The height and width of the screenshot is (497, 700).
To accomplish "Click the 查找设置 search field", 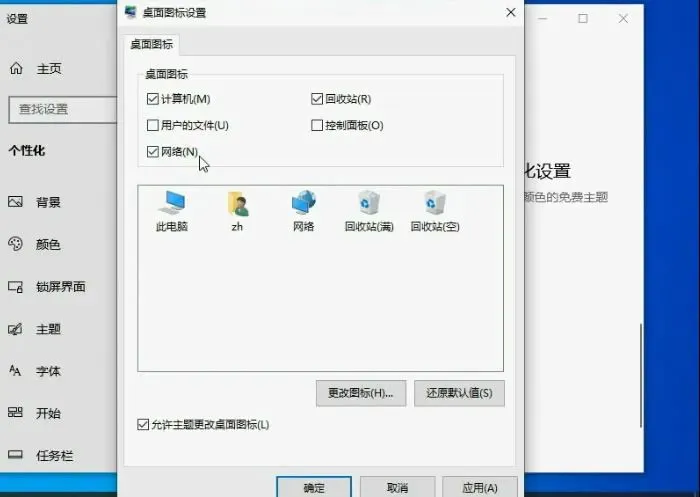I will [62, 109].
